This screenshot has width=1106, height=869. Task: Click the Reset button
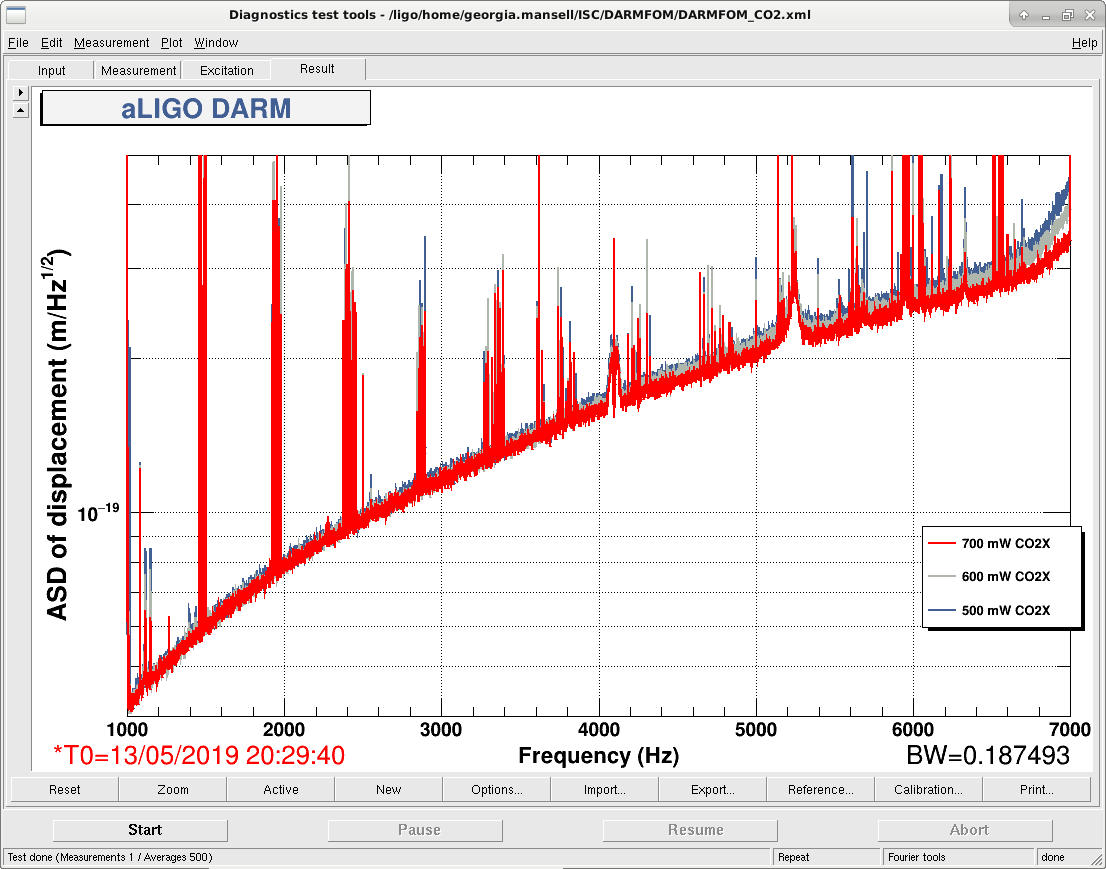tap(65, 789)
